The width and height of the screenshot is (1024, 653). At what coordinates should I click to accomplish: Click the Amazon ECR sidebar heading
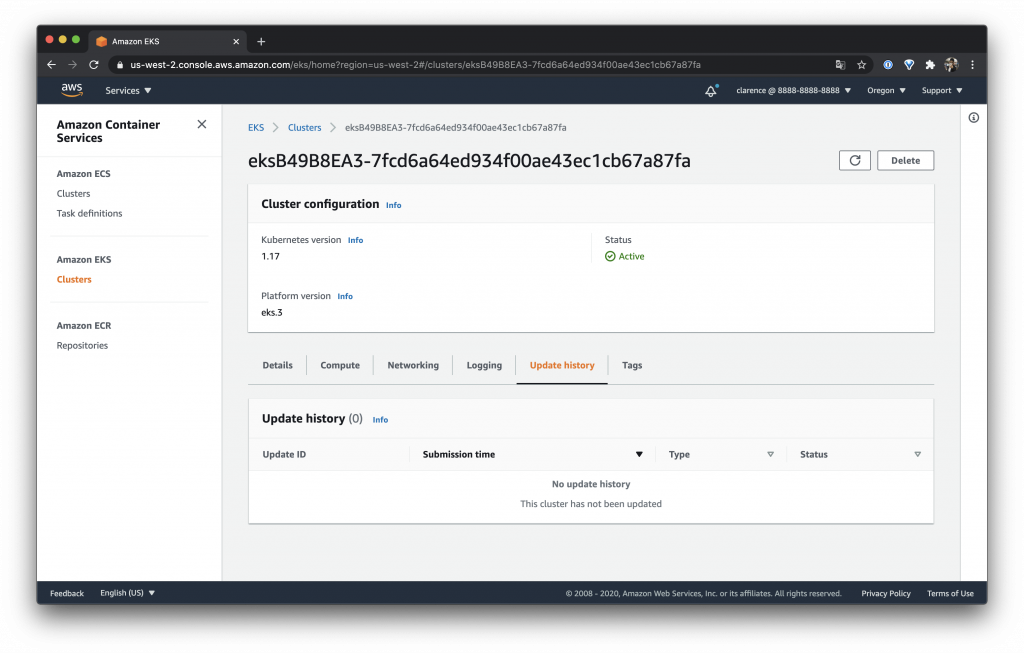click(x=84, y=325)
